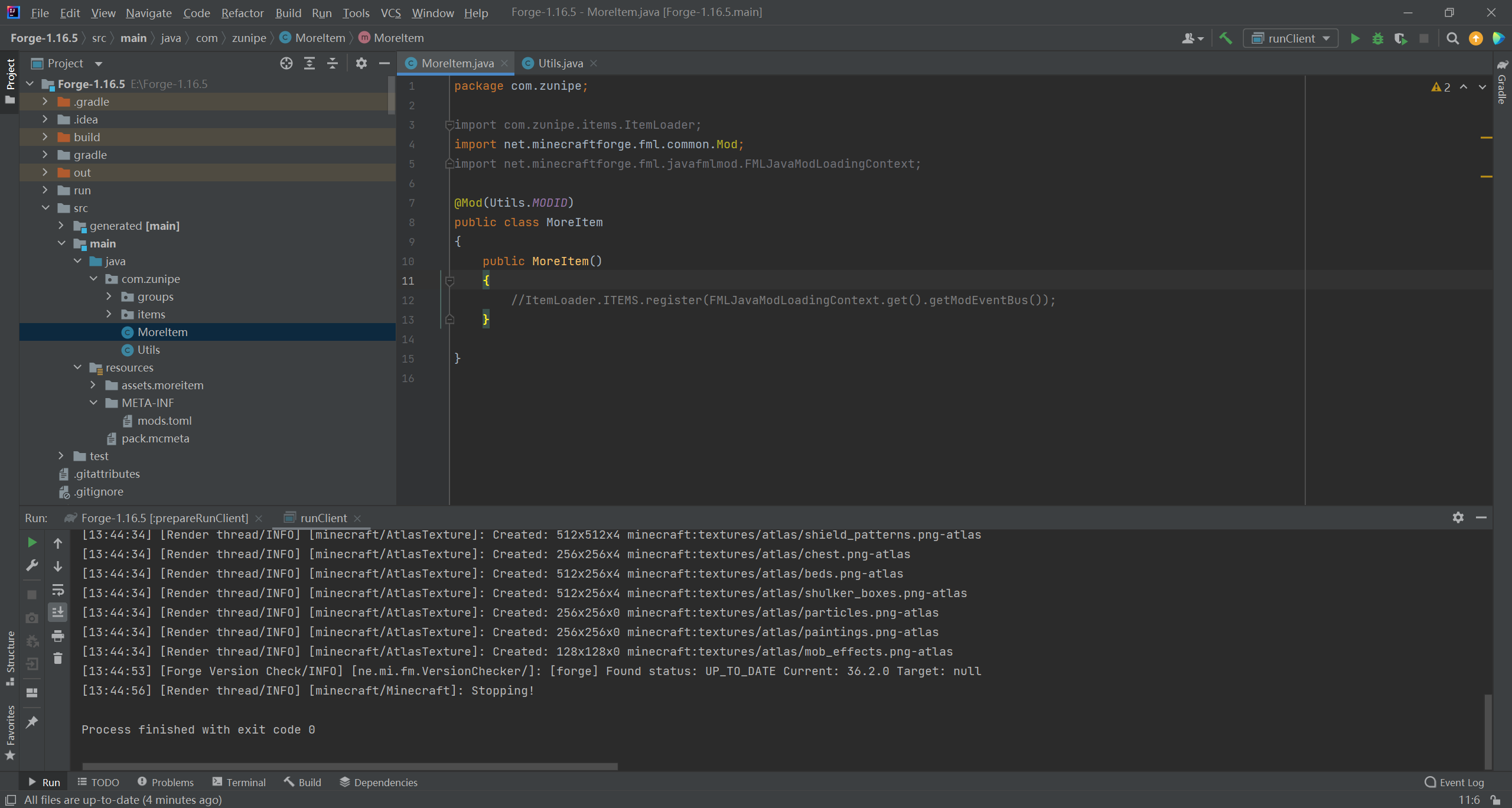This screenshot has height=808, width=1512.
Task: Open Search Everywhere magnifier icon
Action: coord(1452,38)
